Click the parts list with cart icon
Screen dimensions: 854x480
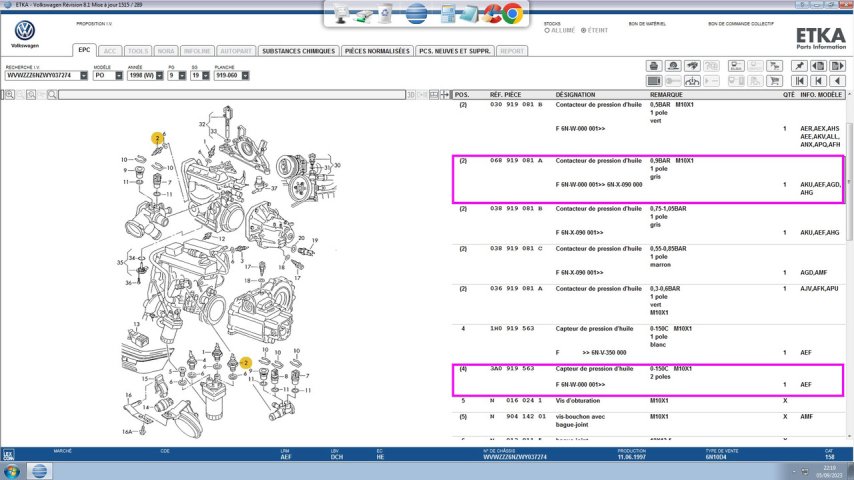point(774,66)
